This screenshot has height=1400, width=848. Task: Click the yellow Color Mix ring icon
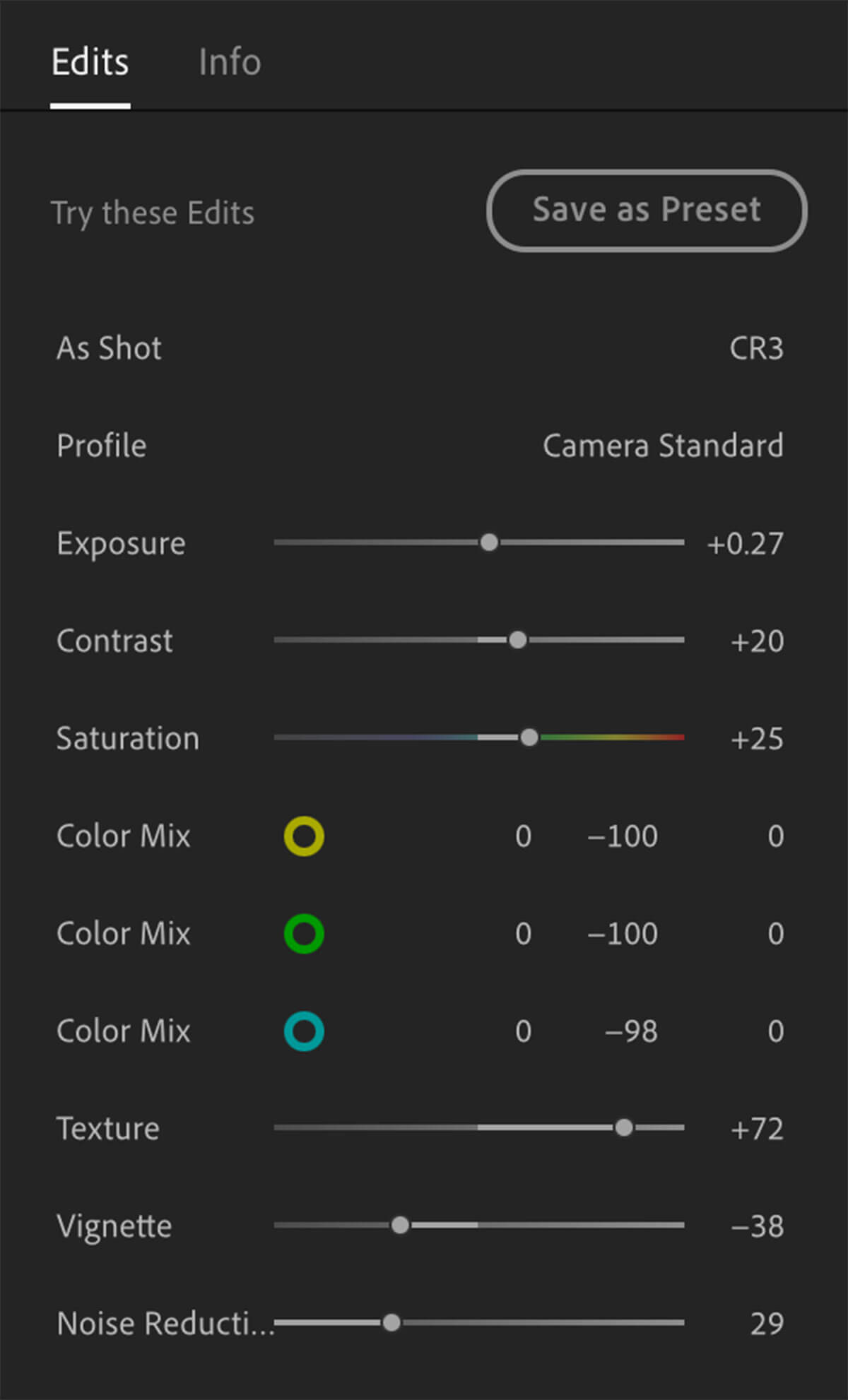click(x=304, y=836)
